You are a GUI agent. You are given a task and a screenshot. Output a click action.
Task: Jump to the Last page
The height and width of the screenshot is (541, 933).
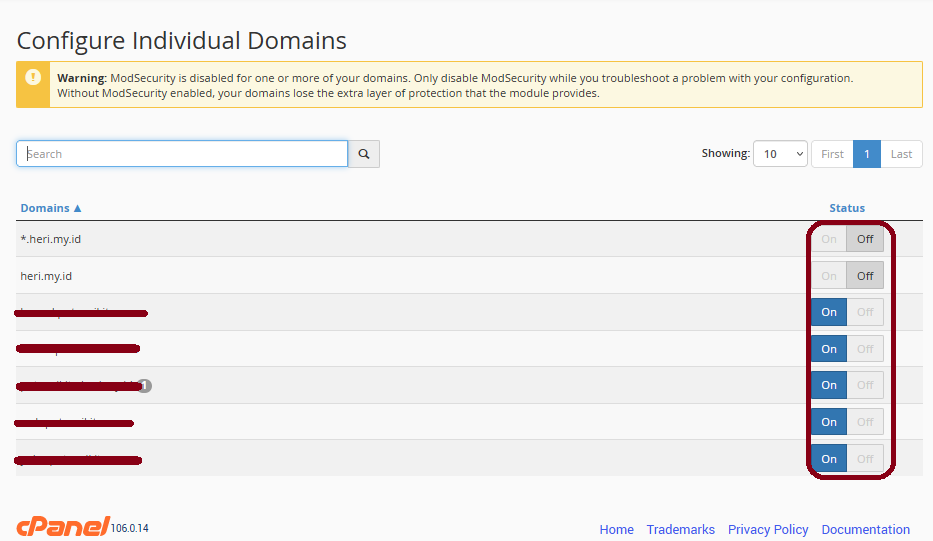coord(901,154)
